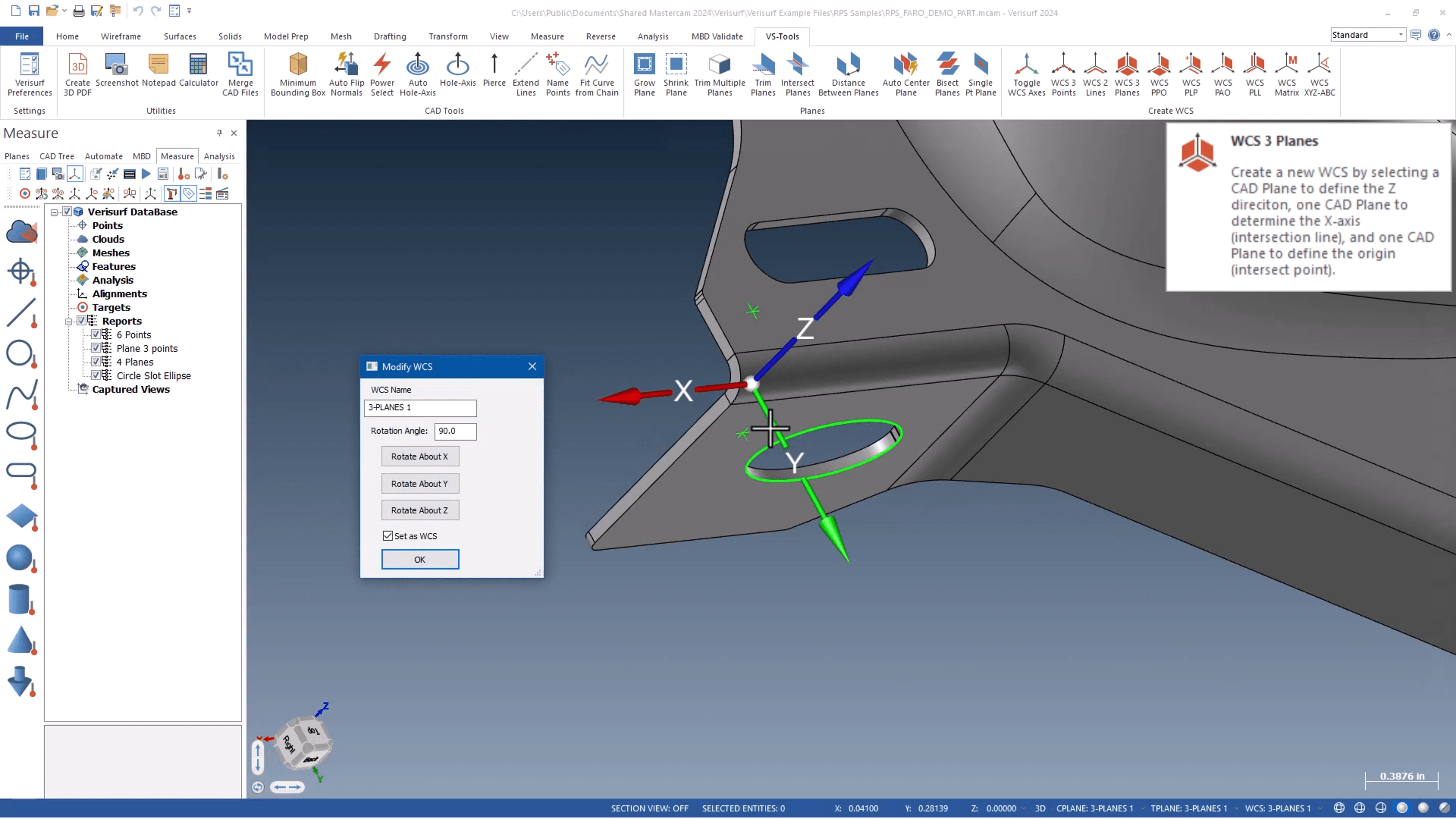Click the WCS XYZ-ABC tool

pyautogui.click(x=1319, y=75)
